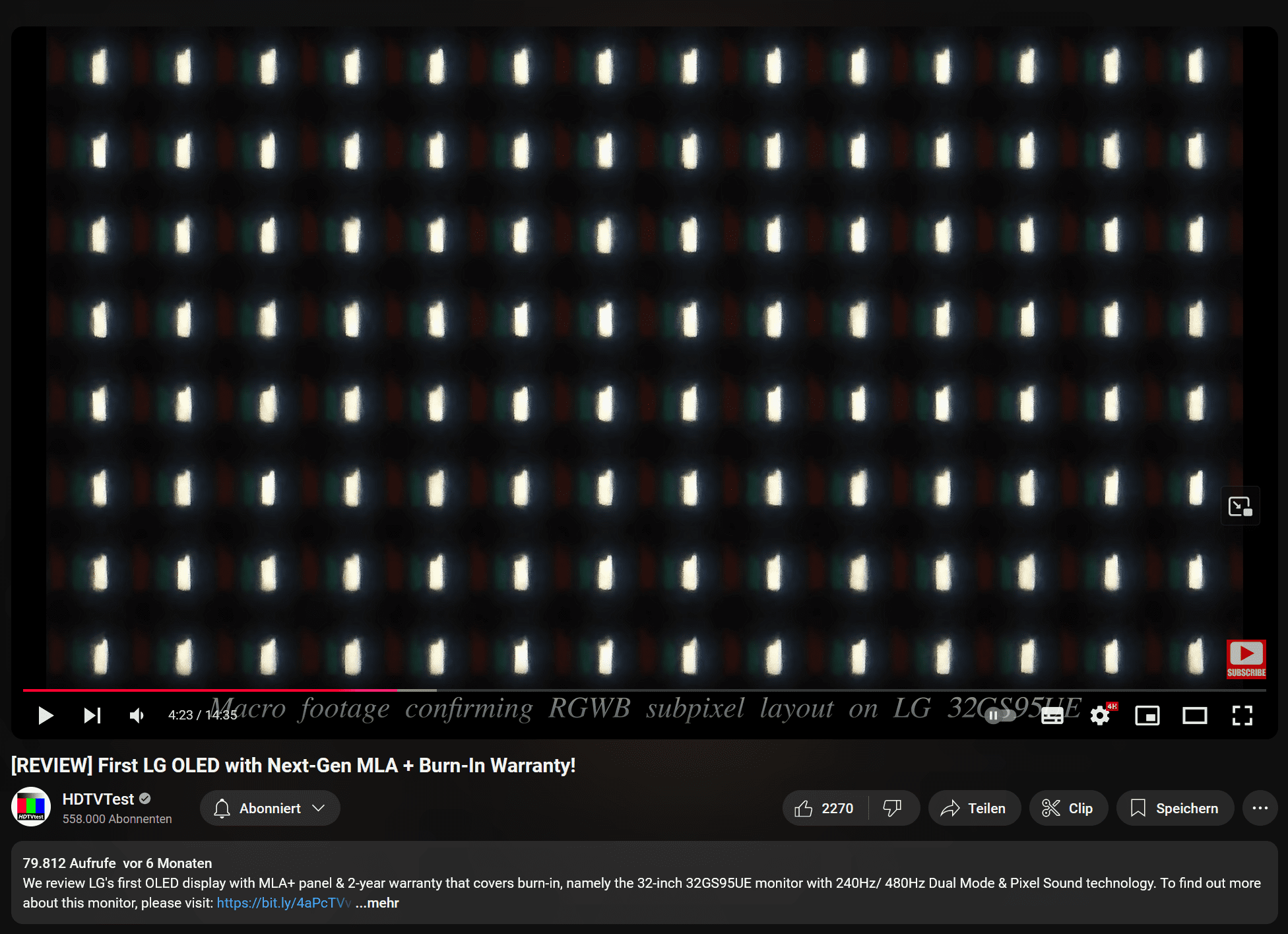This screenshot has width=1288, height=934.
Task: Play the paused video
Action: pyautogui.click(x=45, y=716)
